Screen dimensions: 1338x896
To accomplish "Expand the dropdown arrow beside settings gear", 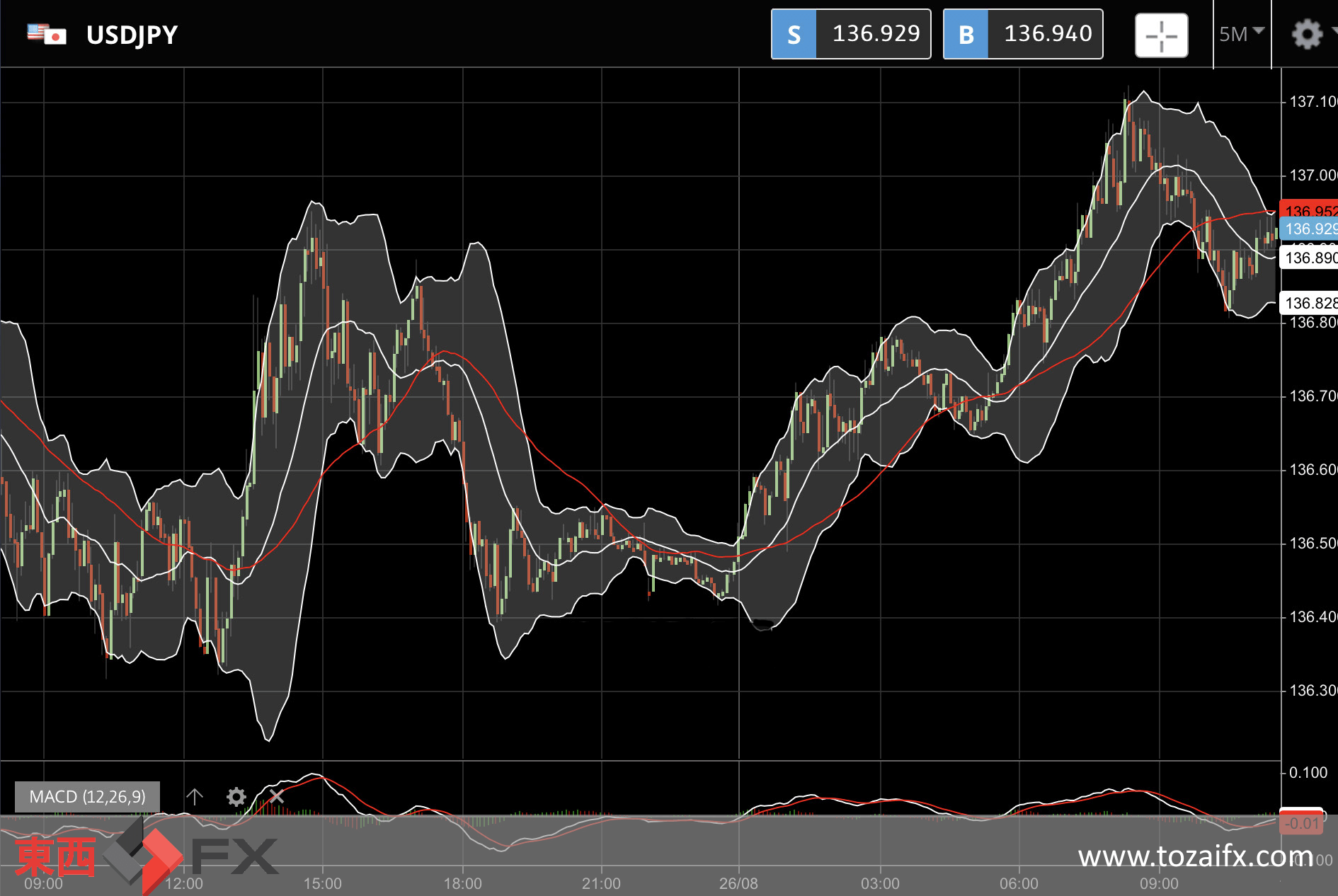I will click(1334, 31).
